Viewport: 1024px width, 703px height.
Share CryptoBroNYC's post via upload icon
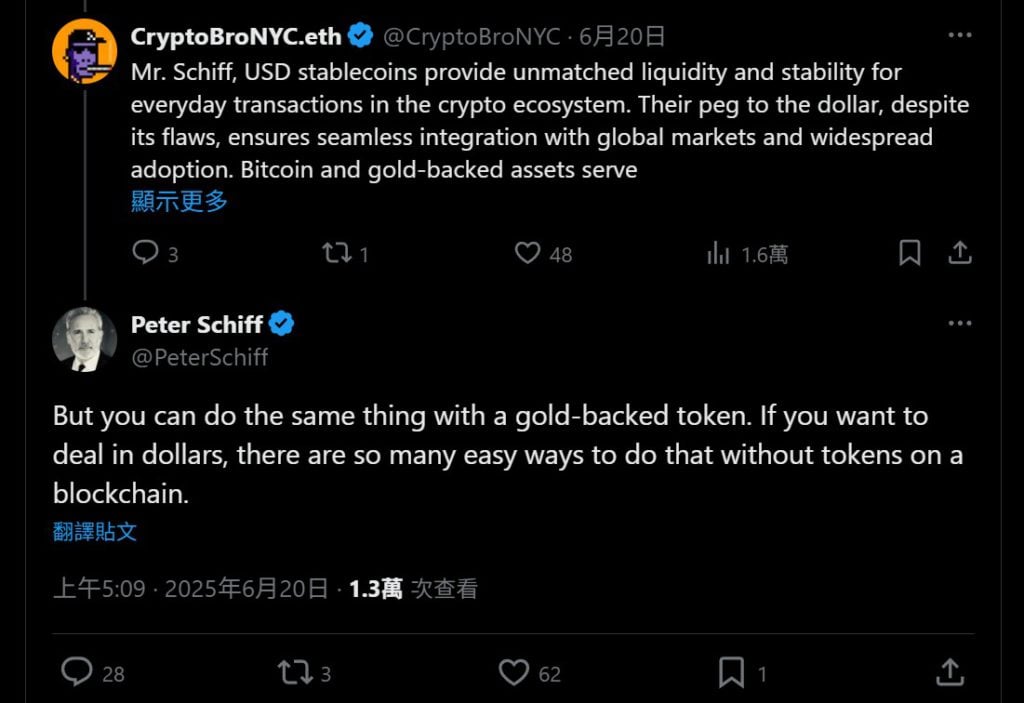coord(959,254)
